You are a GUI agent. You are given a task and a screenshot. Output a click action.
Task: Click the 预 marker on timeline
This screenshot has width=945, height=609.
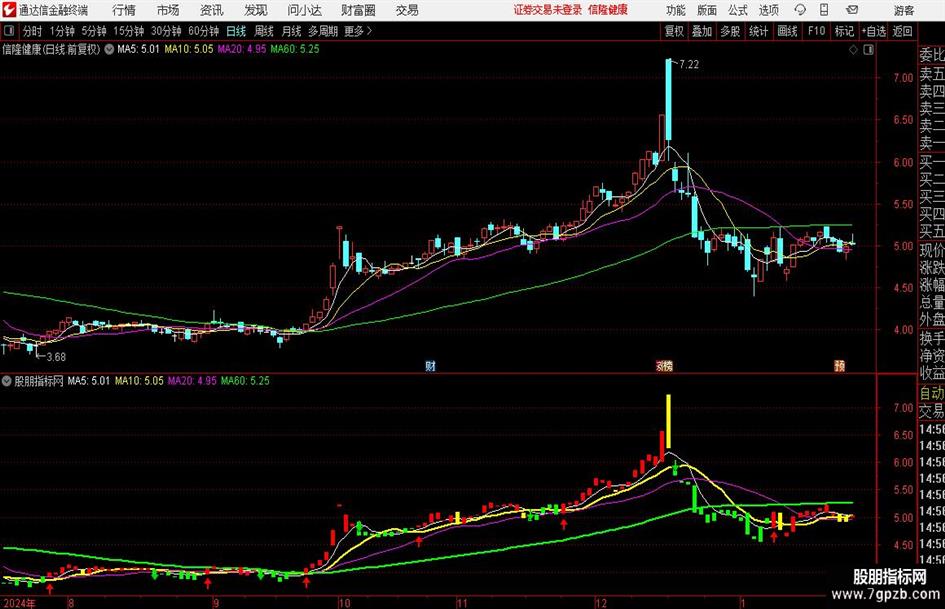point(840,366)
